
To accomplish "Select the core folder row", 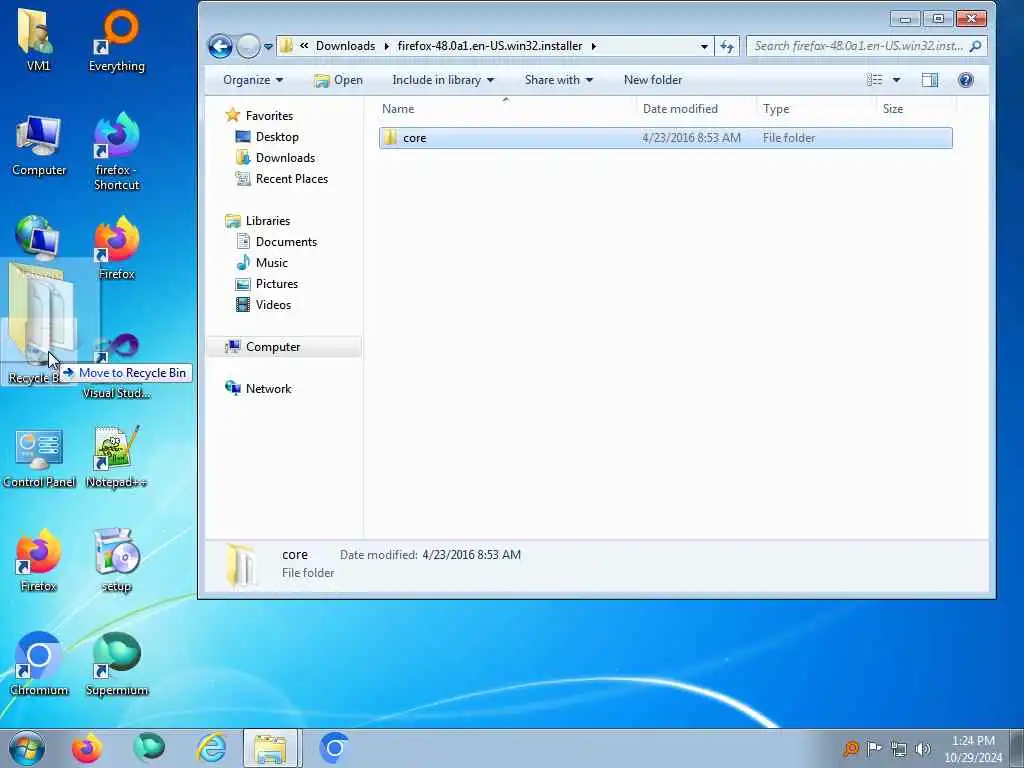I will pos(665,138).
